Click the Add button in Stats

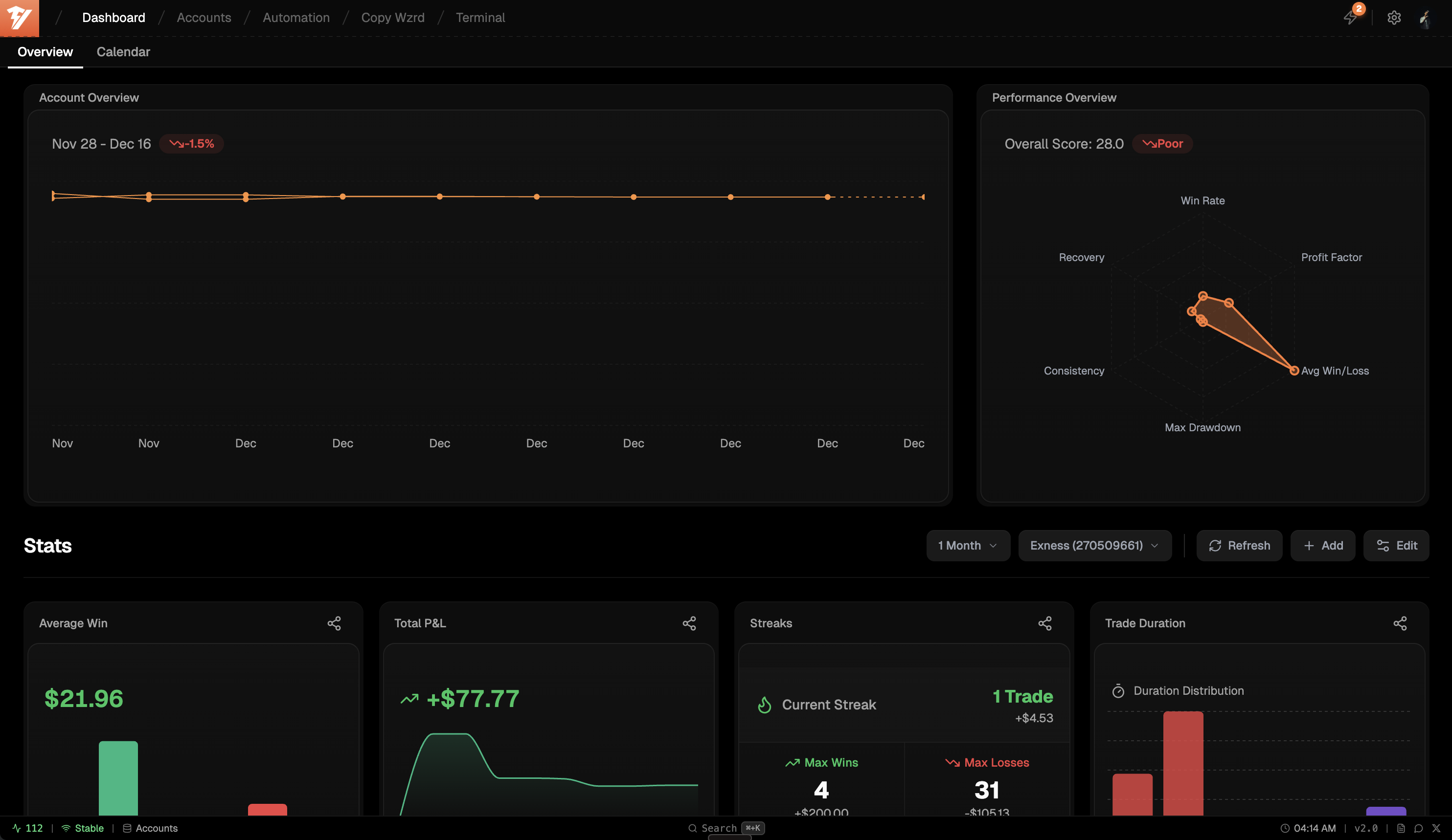1323,545
